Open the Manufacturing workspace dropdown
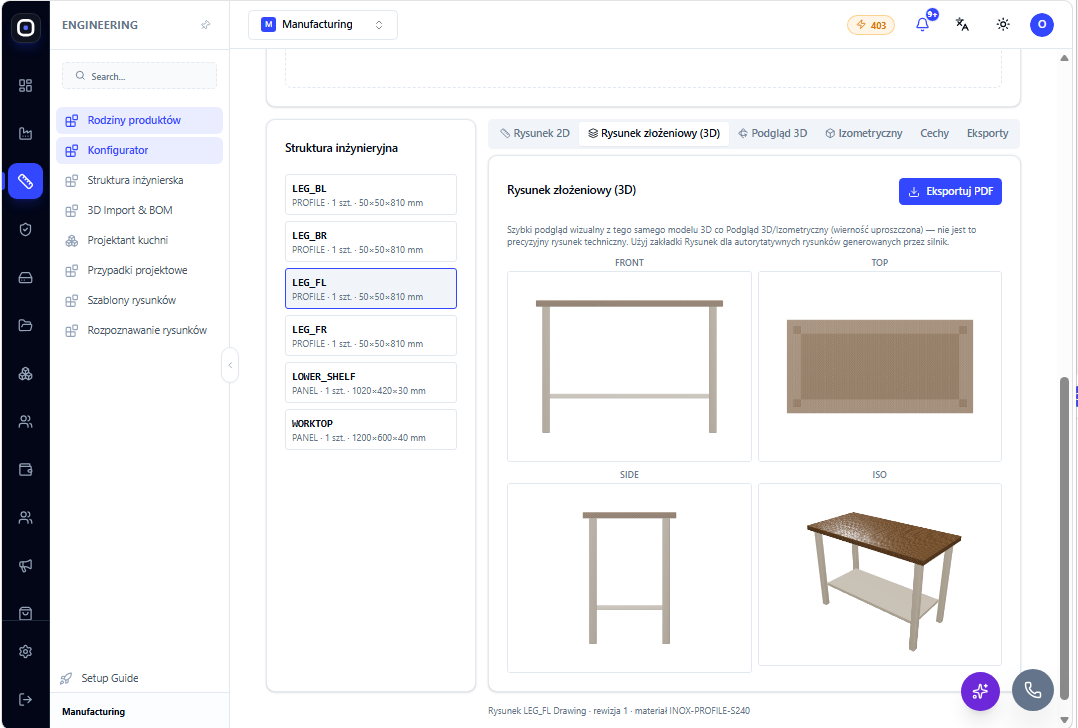 pyautogui.click(x=322, y=25)
